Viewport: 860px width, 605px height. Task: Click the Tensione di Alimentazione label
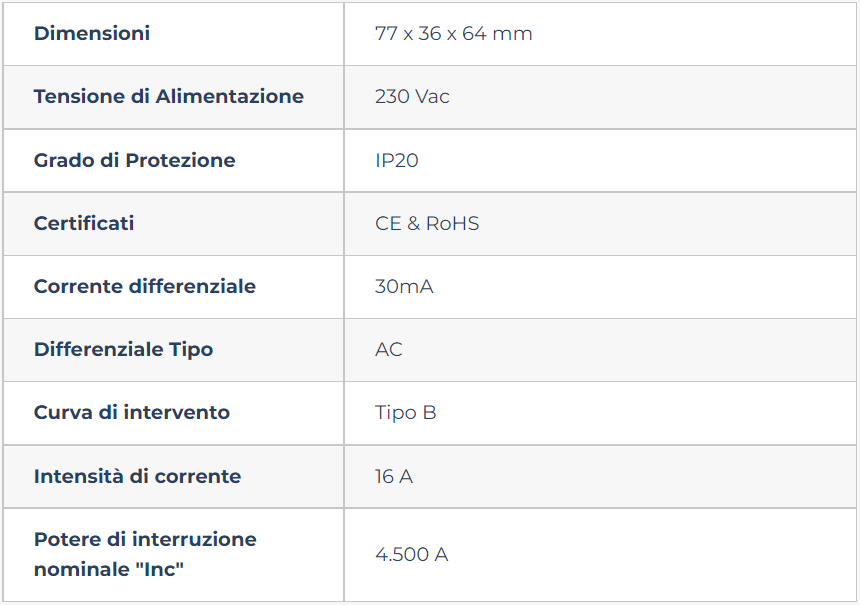(168, 97)
